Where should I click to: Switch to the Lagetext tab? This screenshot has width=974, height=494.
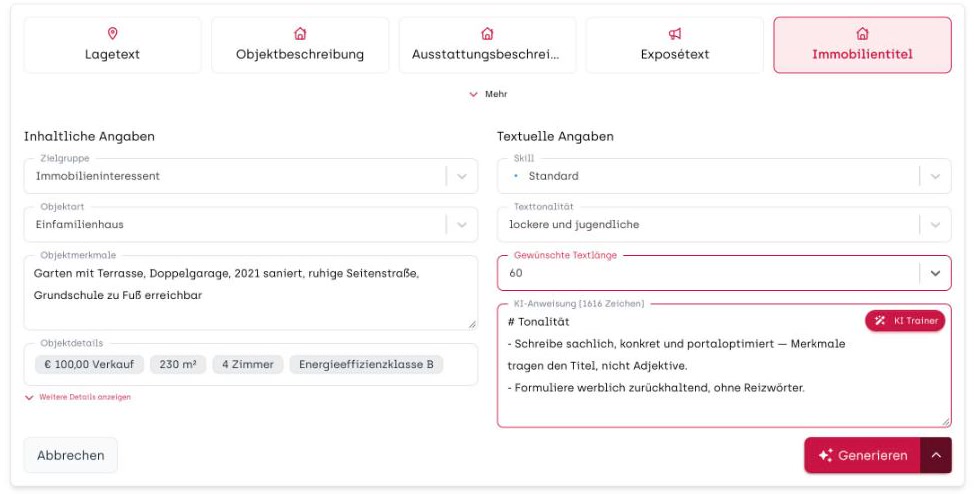click(x=112, y=45)
